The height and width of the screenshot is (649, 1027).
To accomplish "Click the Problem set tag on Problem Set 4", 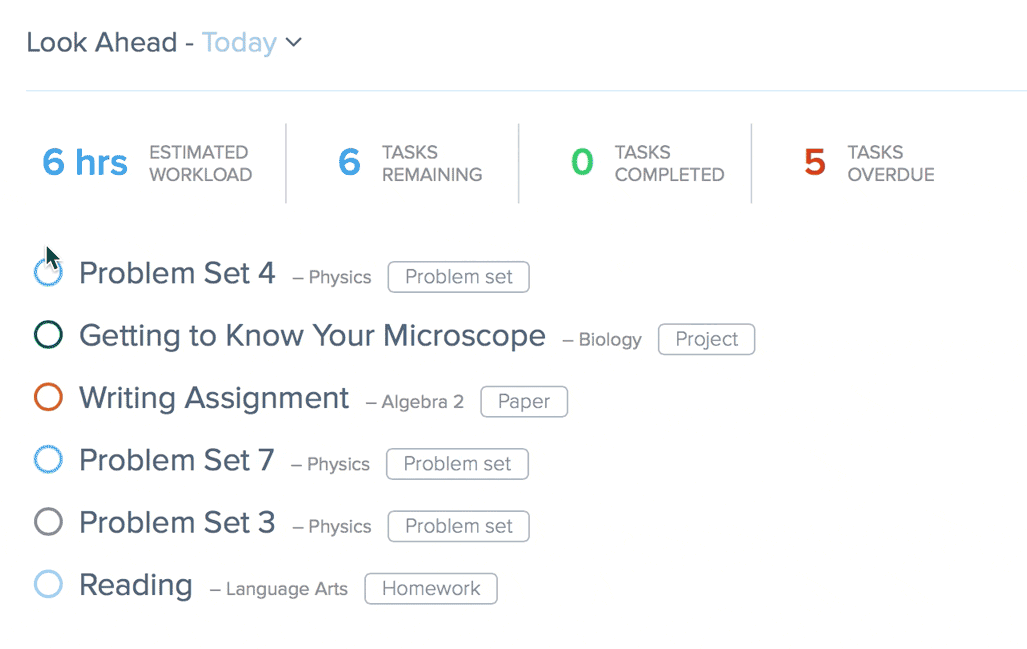I will 458,277.
